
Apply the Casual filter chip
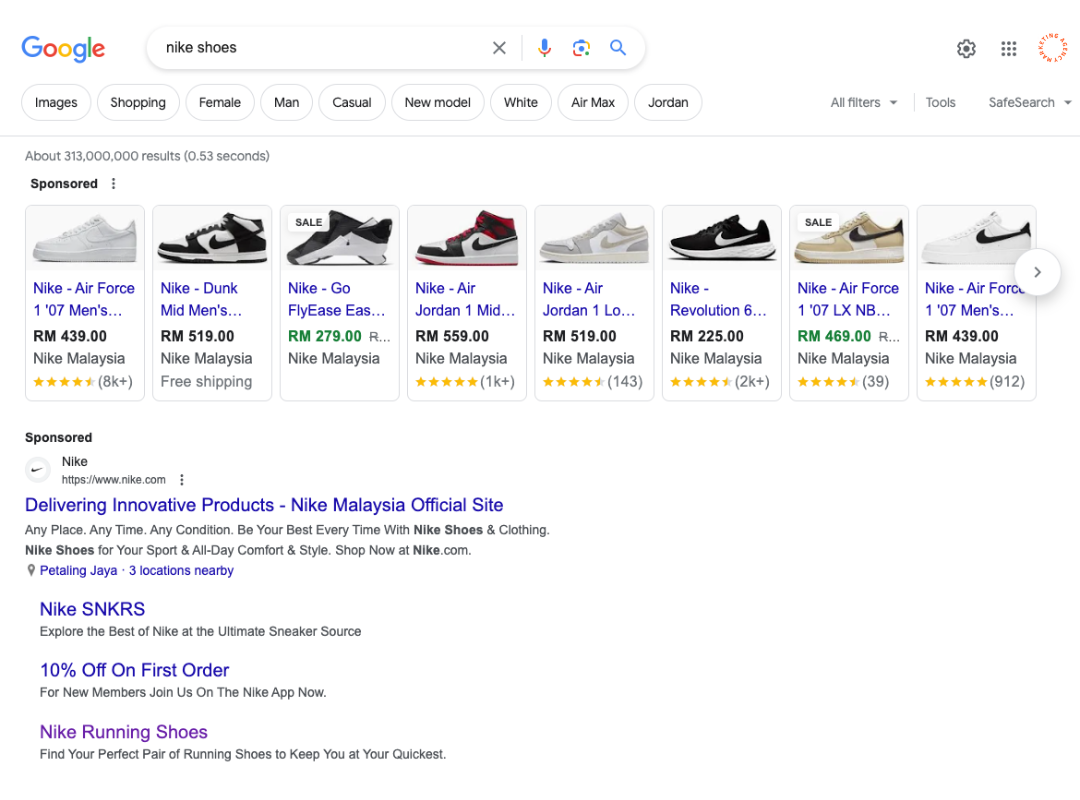[x=351, y=103]
